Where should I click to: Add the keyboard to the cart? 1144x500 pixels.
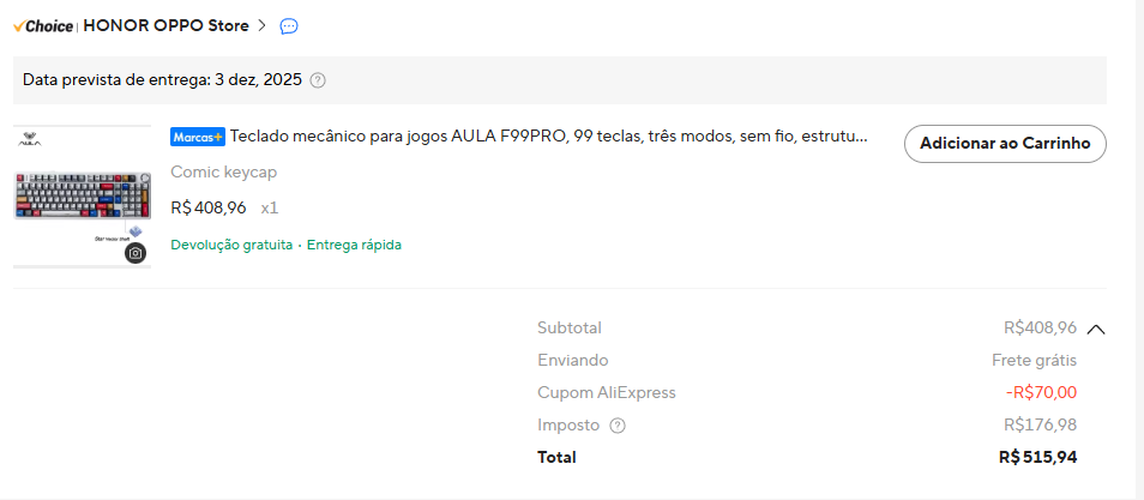(1005, 144)
